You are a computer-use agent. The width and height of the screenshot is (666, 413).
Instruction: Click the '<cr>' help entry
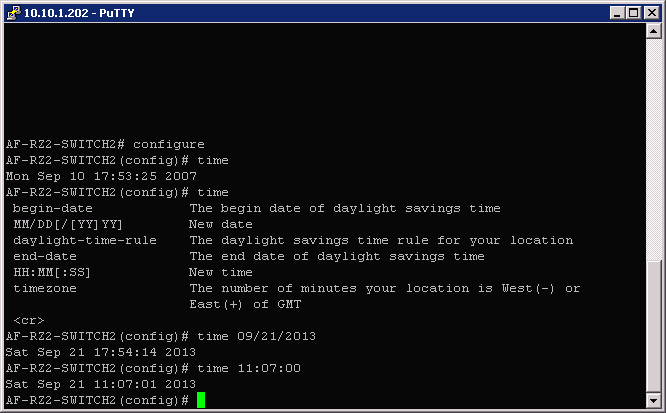(28, 320)
